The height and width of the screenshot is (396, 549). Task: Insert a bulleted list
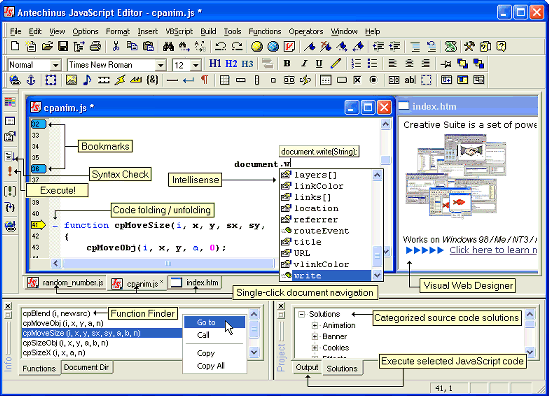pos(372,63)
